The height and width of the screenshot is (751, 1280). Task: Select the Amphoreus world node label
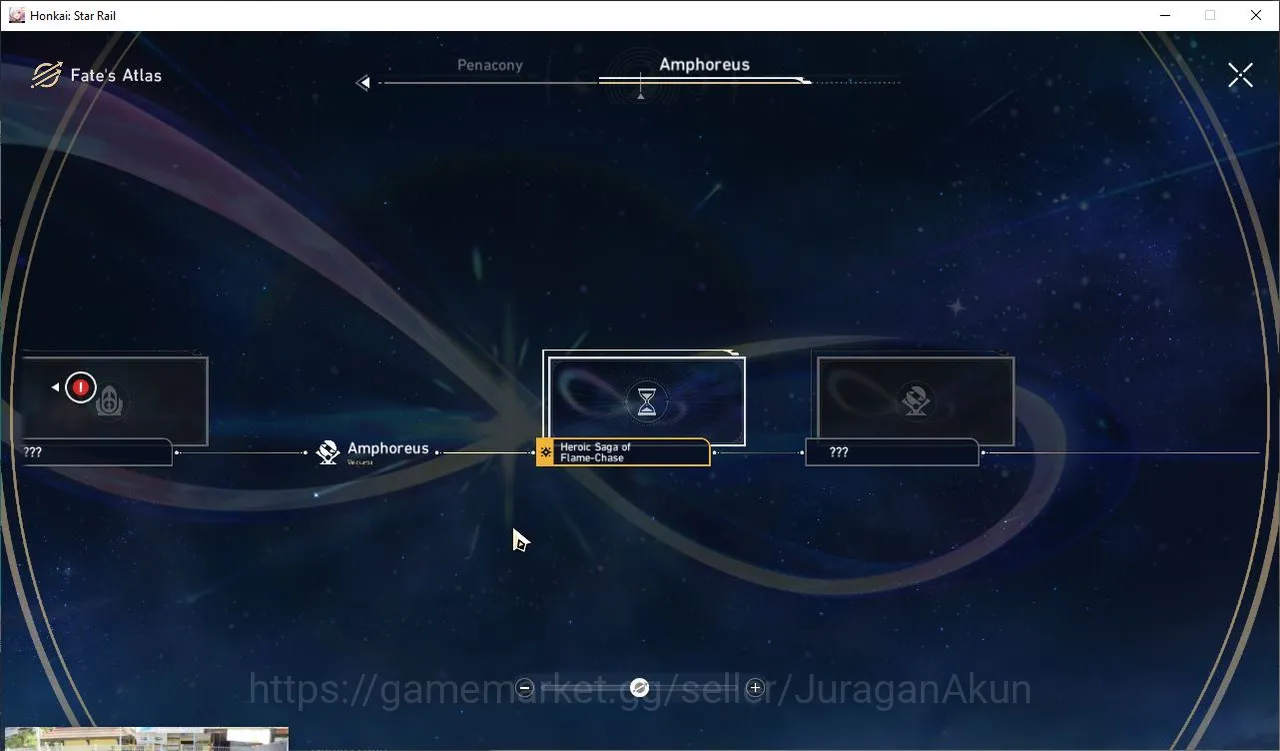(x=388, y=451)
